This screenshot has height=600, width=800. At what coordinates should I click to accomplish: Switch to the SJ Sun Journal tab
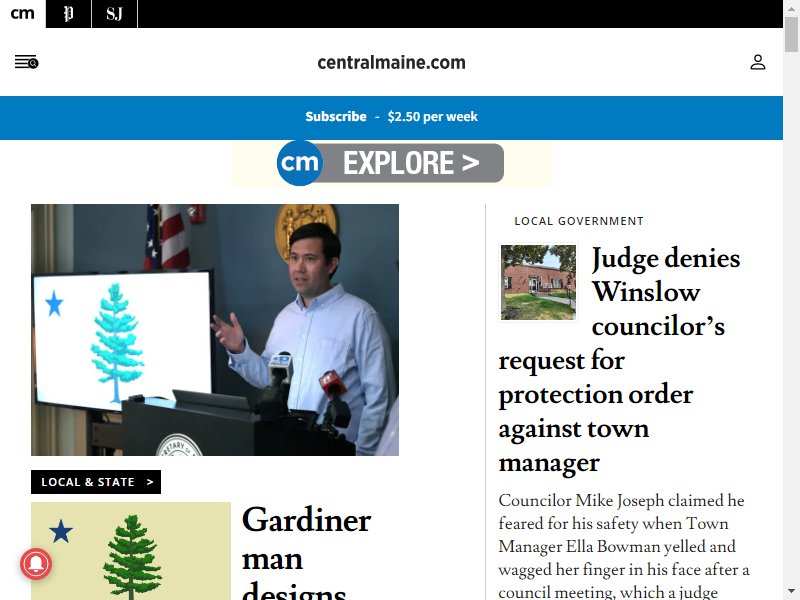[x=114, y=14]
